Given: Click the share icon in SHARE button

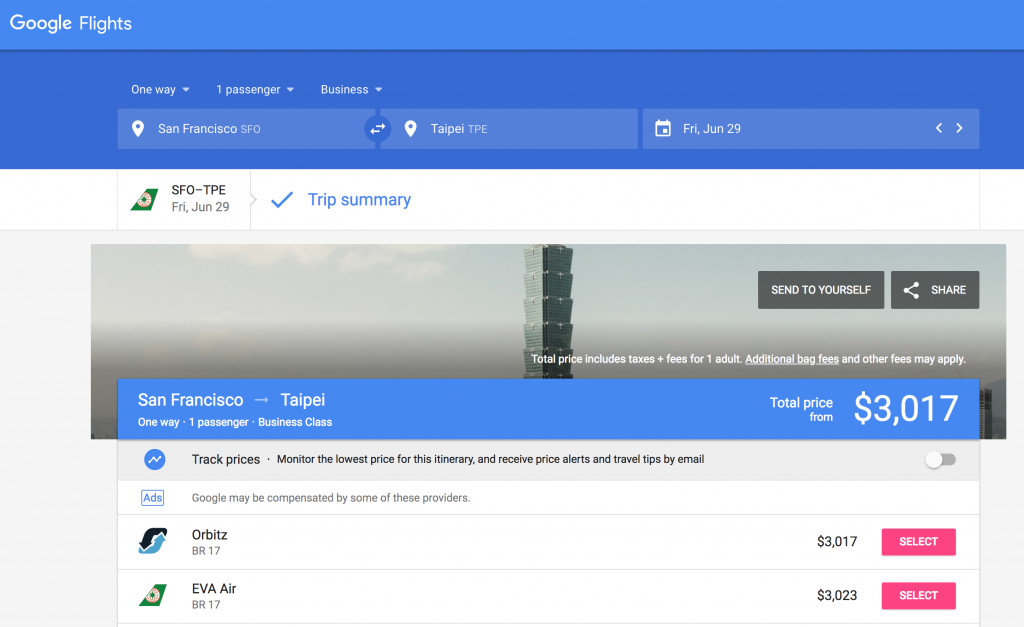Looking at the screenshot, I should pos(911,290).
